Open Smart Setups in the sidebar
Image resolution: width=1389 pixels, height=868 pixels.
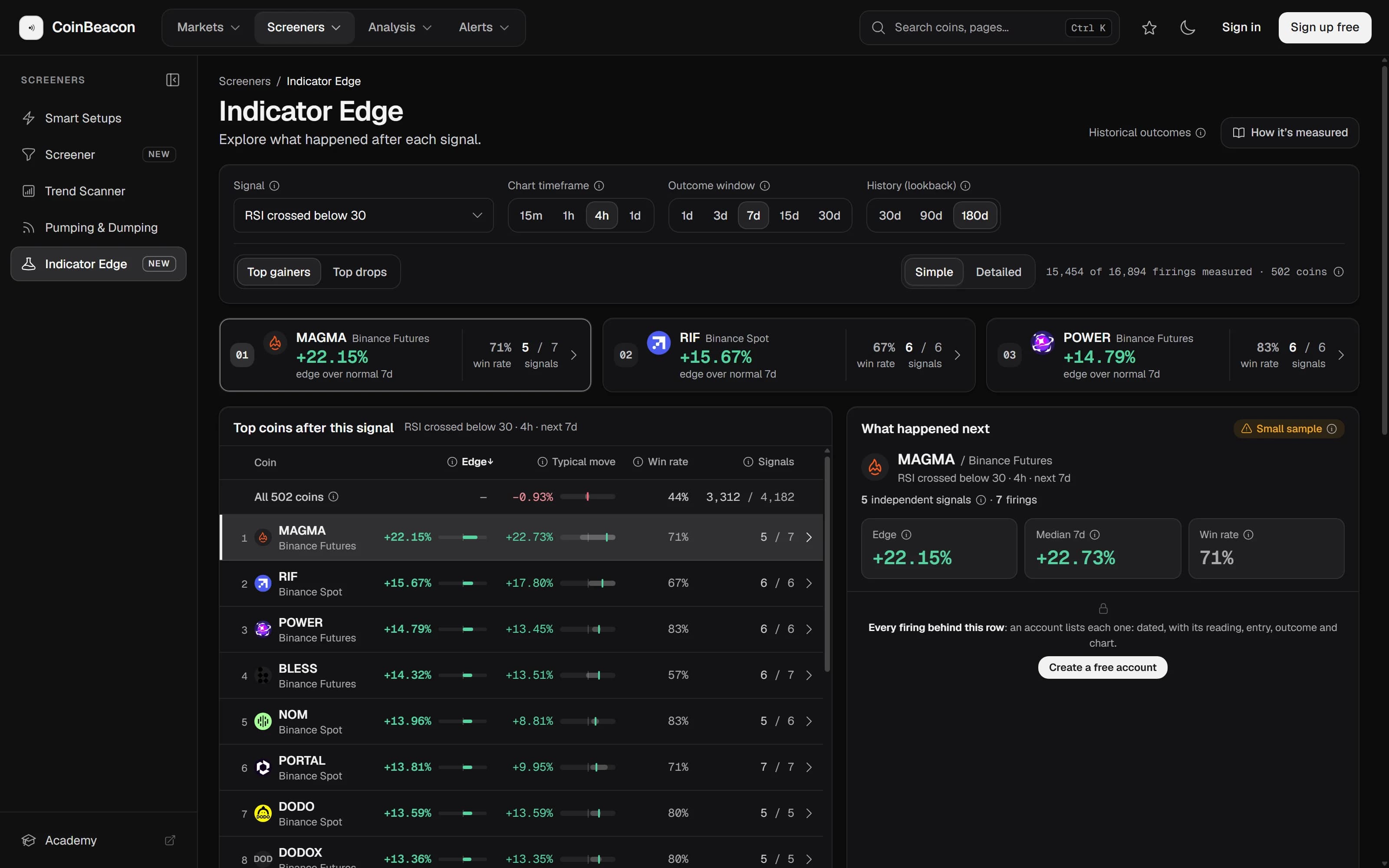[98, 118]
